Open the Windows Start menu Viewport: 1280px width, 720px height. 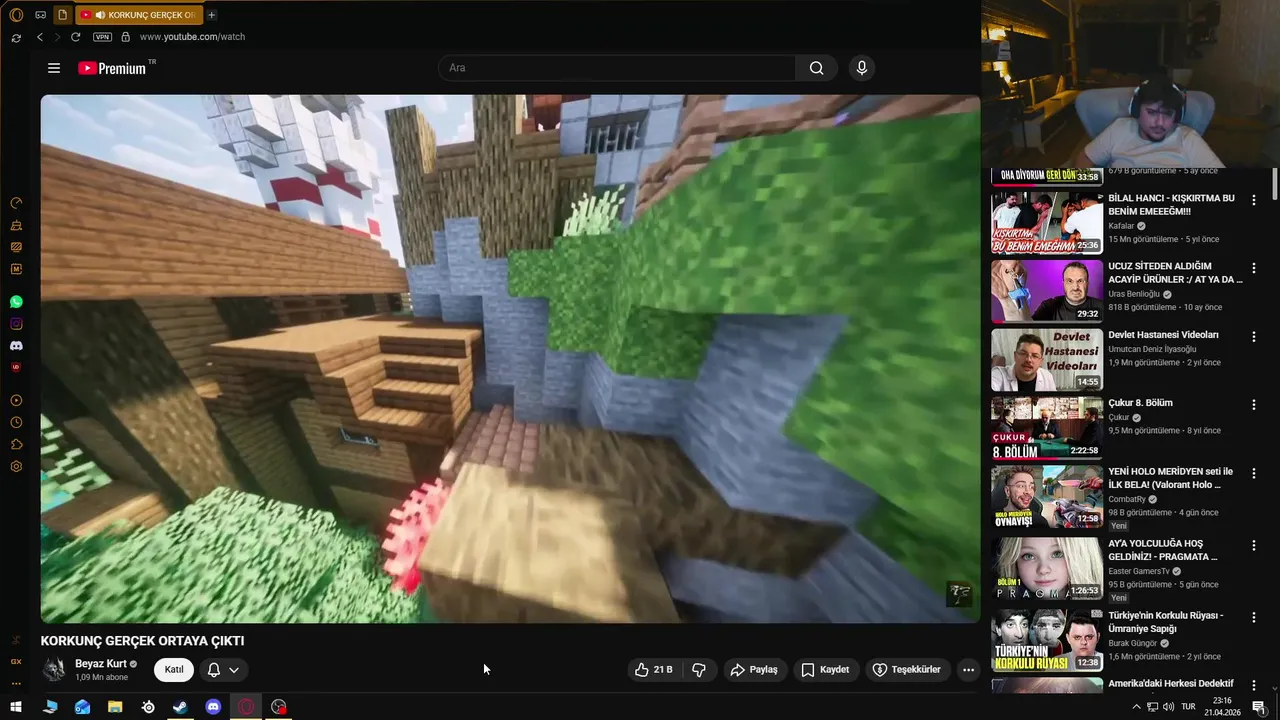(x=16, y=707)
